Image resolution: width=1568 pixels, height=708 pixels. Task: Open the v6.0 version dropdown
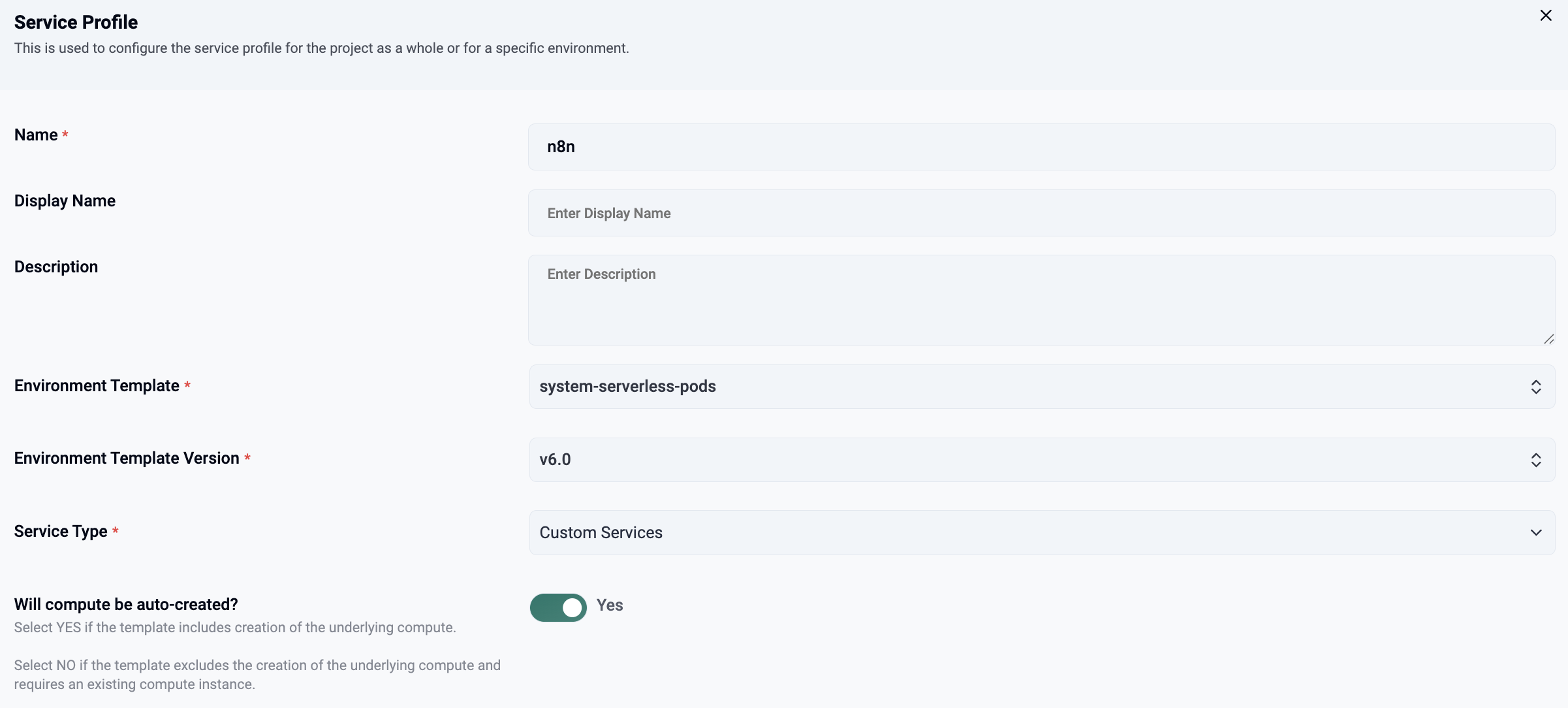click(x=1041, y=460)
